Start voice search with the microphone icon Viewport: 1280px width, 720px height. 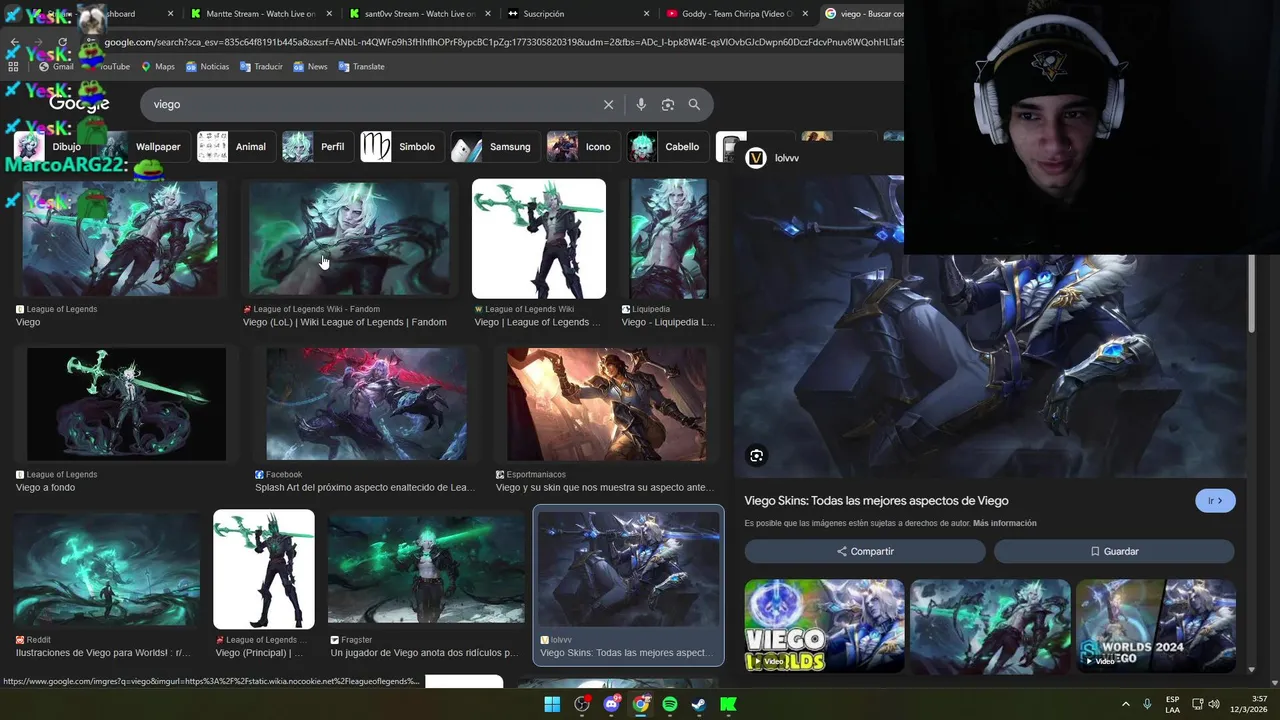click(x=641, y=104)
